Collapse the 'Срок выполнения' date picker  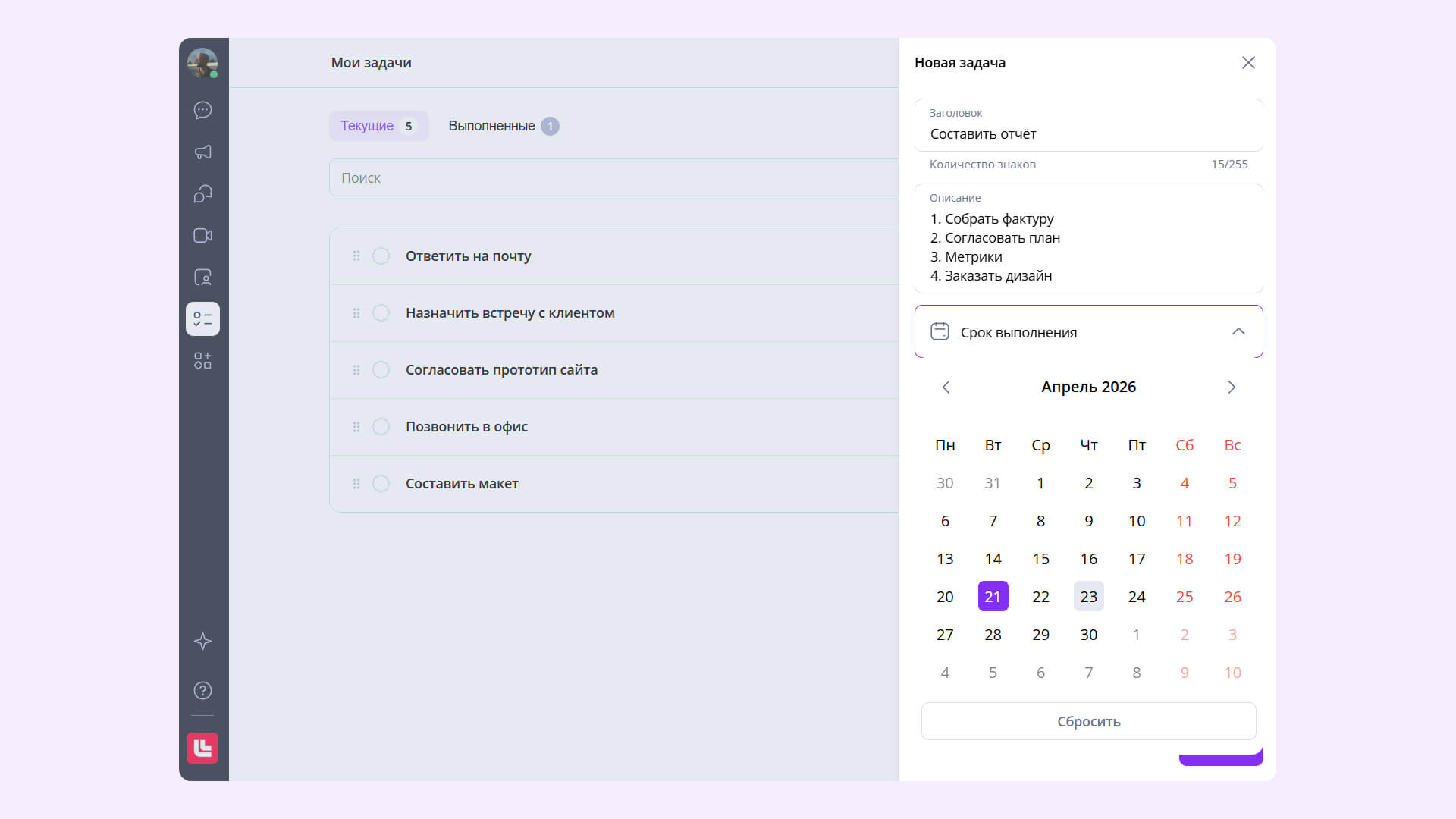point(1238,332)
